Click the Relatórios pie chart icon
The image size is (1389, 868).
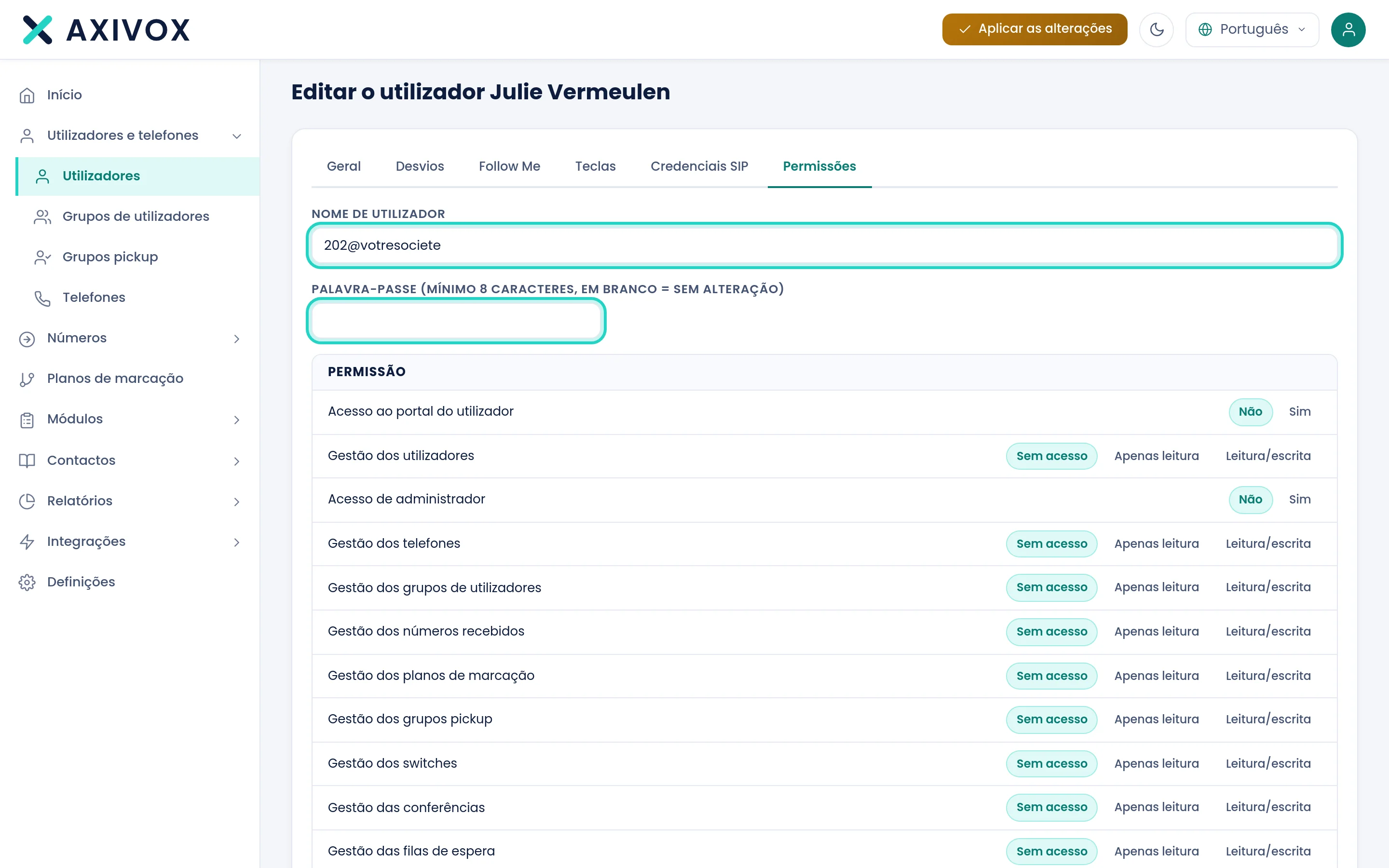[27, 501]
